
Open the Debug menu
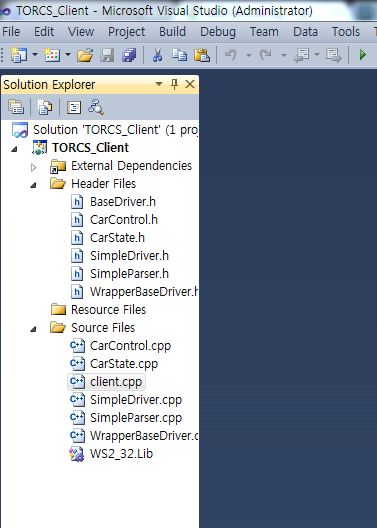218,32
